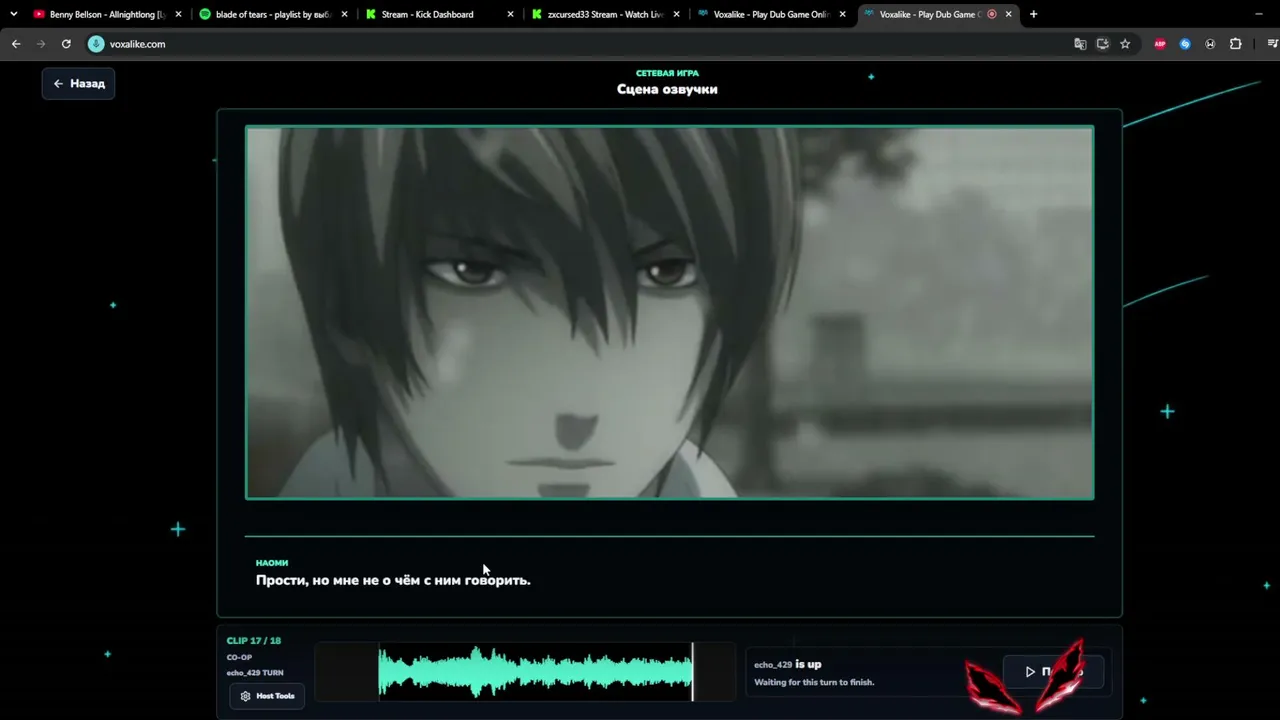1280x720 pixels.
Task: Click Waiting for this turn to finish text
Action: coord(814,682)
